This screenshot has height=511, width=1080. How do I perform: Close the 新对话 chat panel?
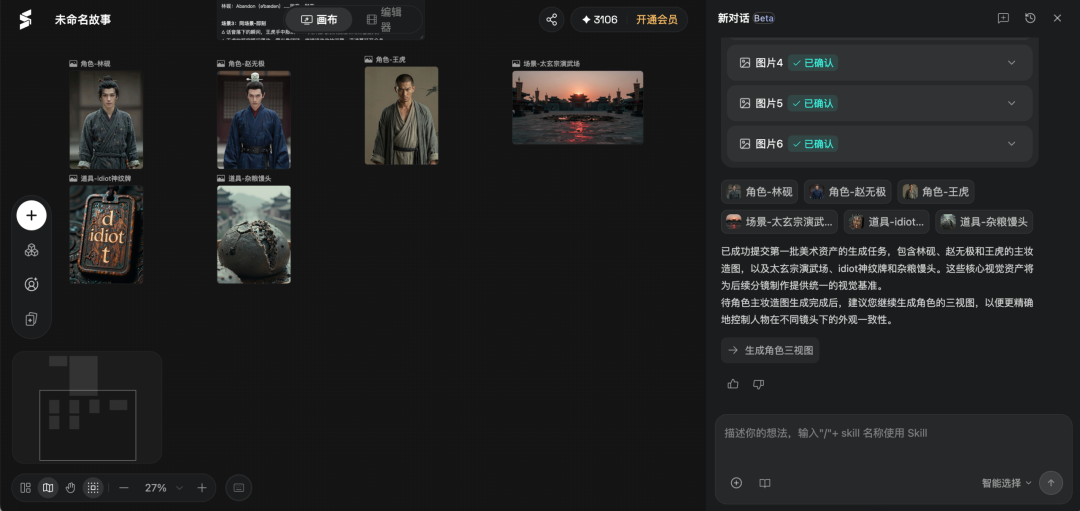coord(1057,19)
